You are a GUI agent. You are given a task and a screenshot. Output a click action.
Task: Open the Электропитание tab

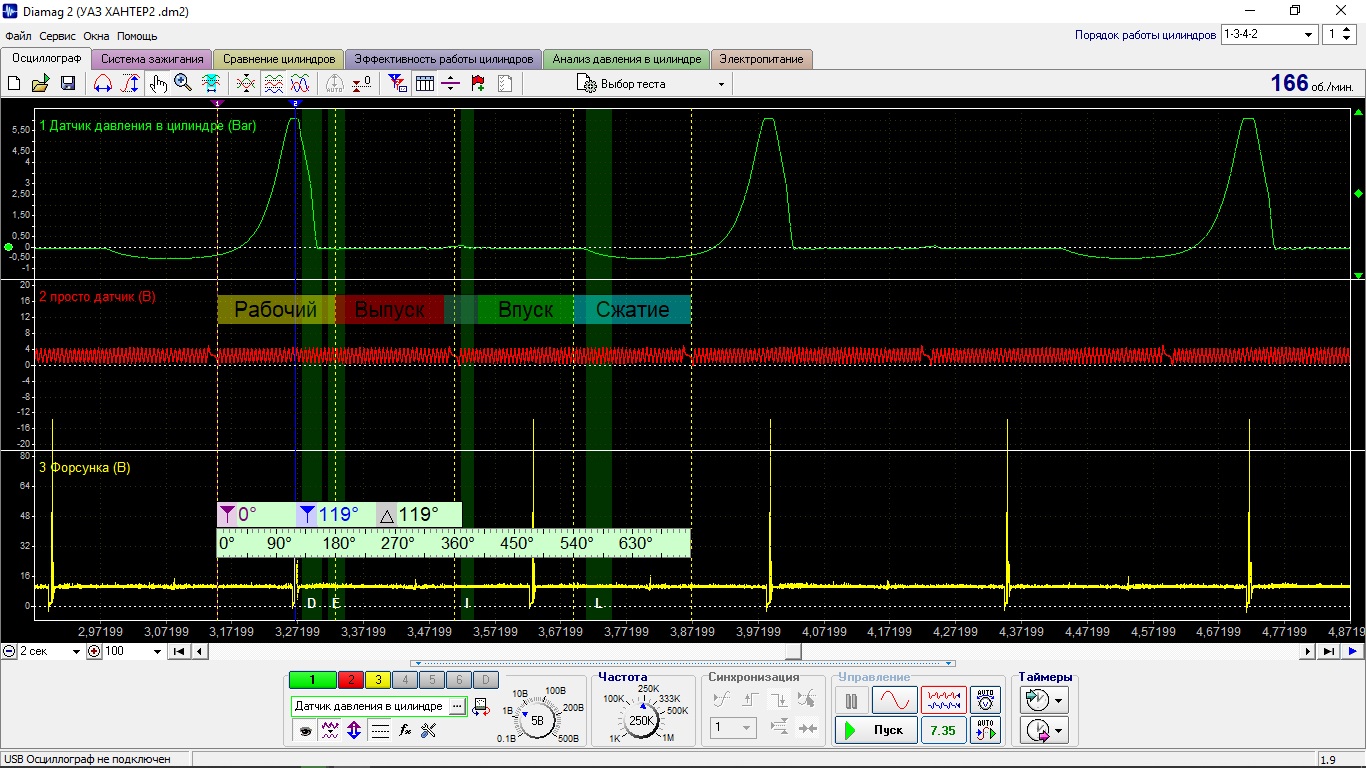[x=762, y=59]
